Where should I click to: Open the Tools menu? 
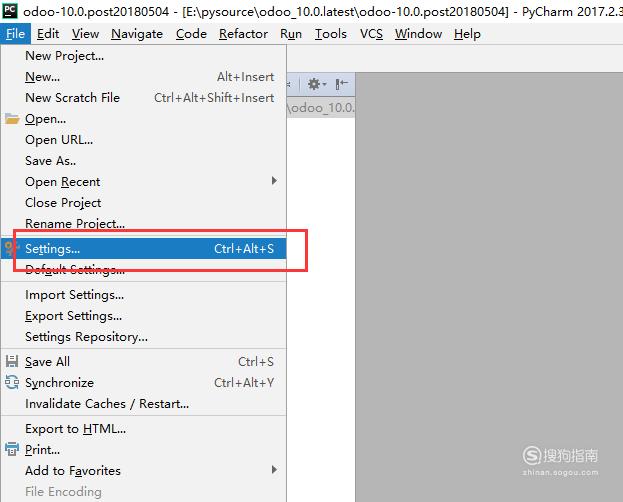tap(331, 34)
